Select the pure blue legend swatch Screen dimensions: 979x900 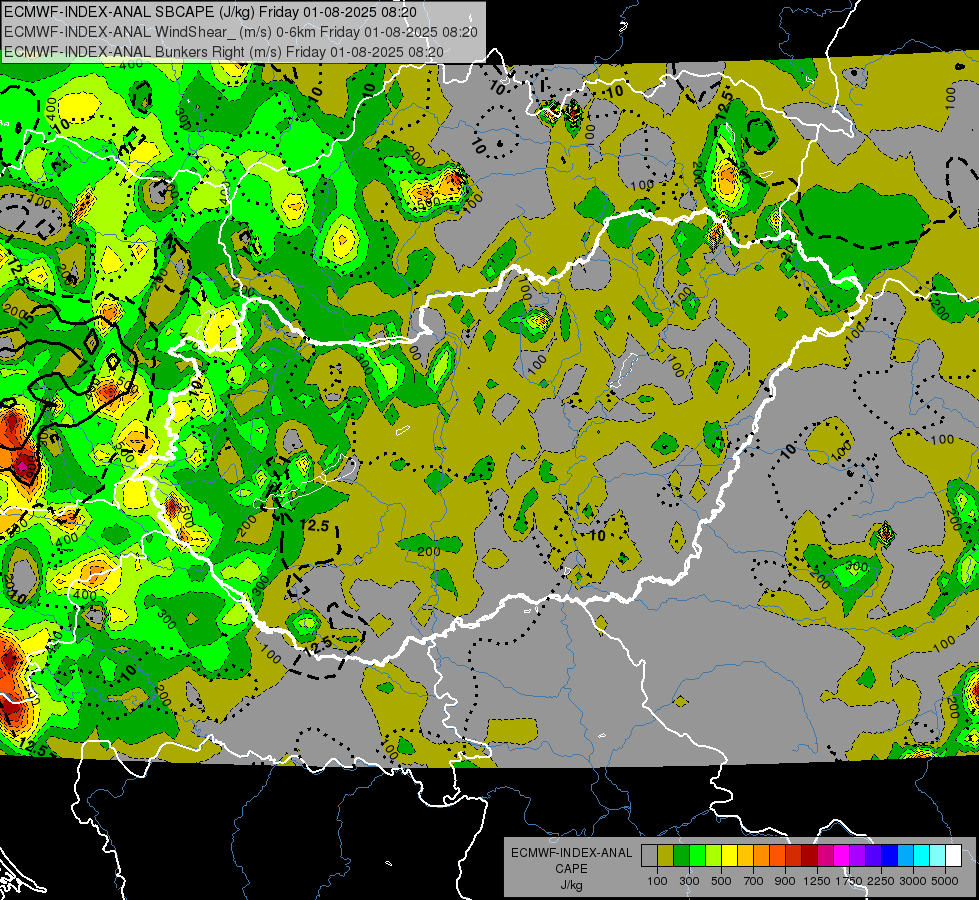click(x=889, y=855)
